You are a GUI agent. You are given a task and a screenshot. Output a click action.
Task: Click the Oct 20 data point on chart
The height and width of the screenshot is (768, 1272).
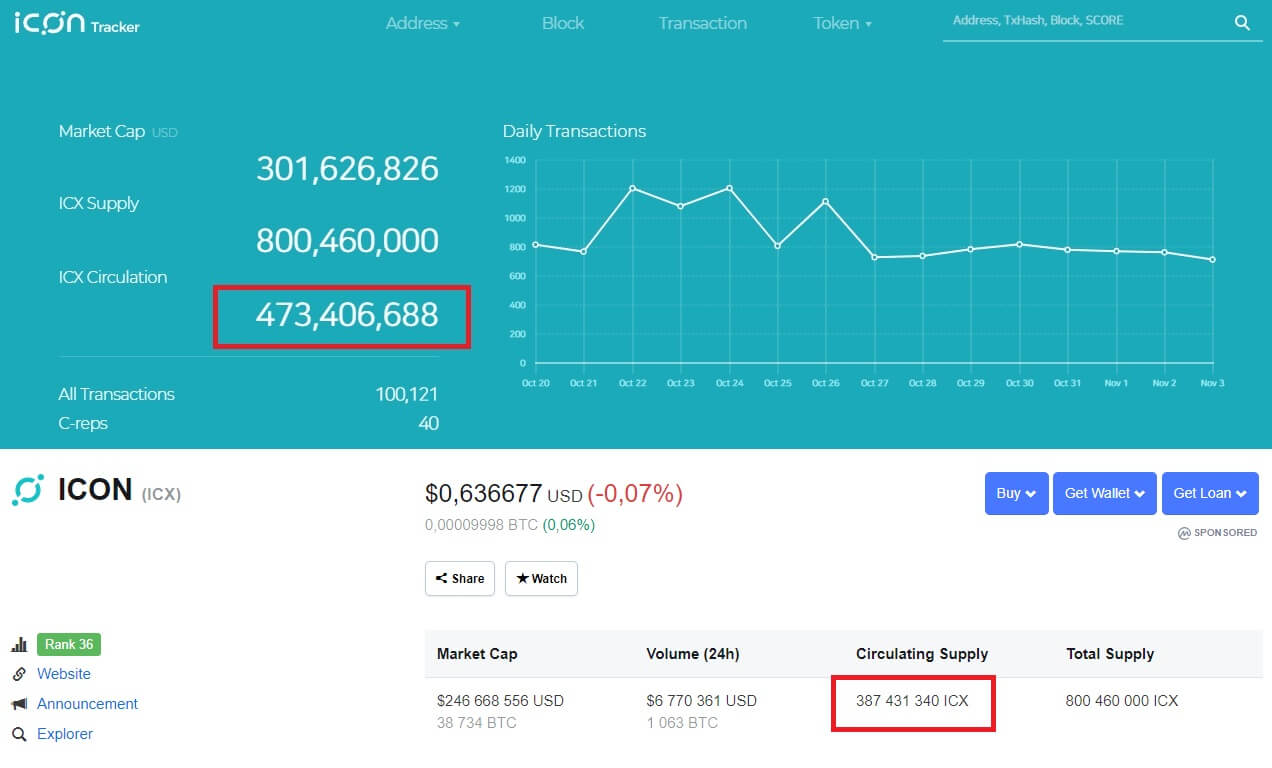pyautogui.click(x=536, y=244)
